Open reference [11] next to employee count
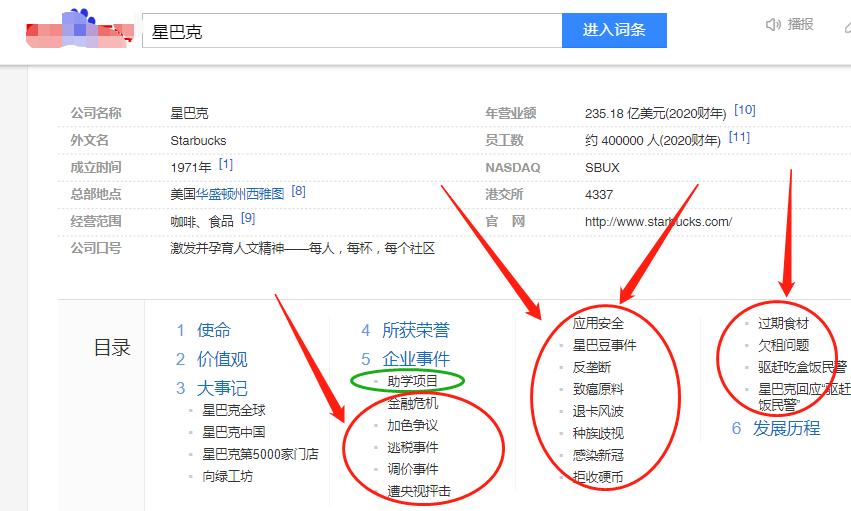The height and width of the screenshot is (511, 851). tap(739, 137)
